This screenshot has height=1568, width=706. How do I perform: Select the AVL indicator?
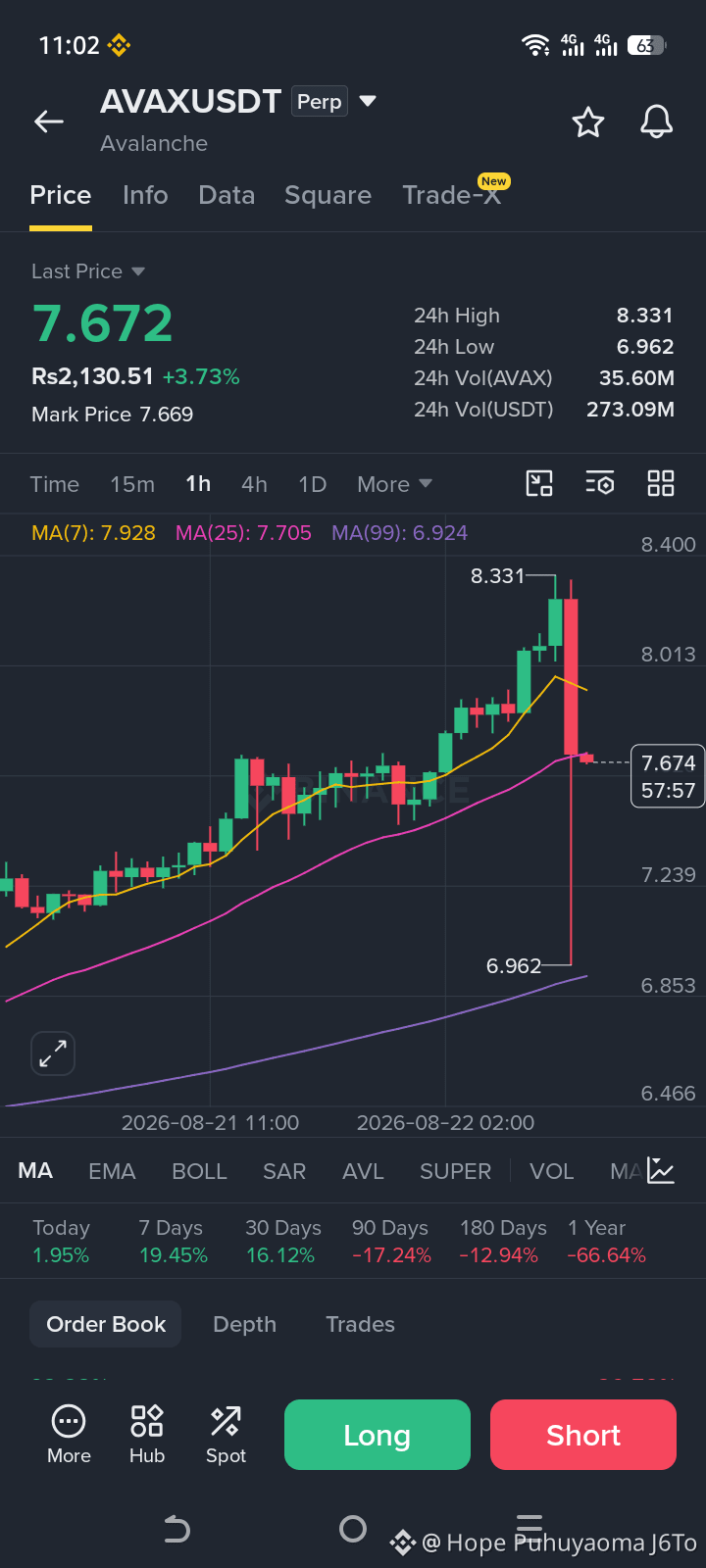coord(363,1171)
